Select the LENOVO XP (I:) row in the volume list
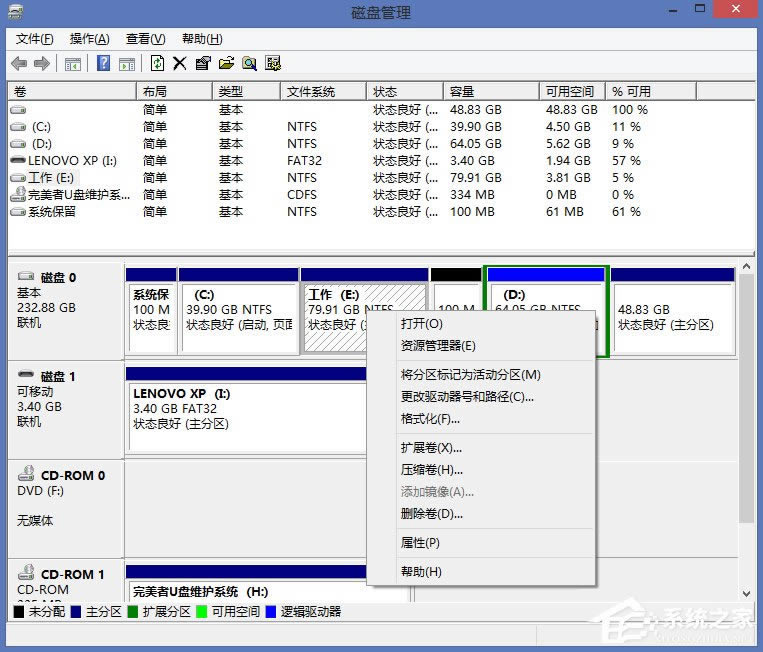 (x=72, y=160)
